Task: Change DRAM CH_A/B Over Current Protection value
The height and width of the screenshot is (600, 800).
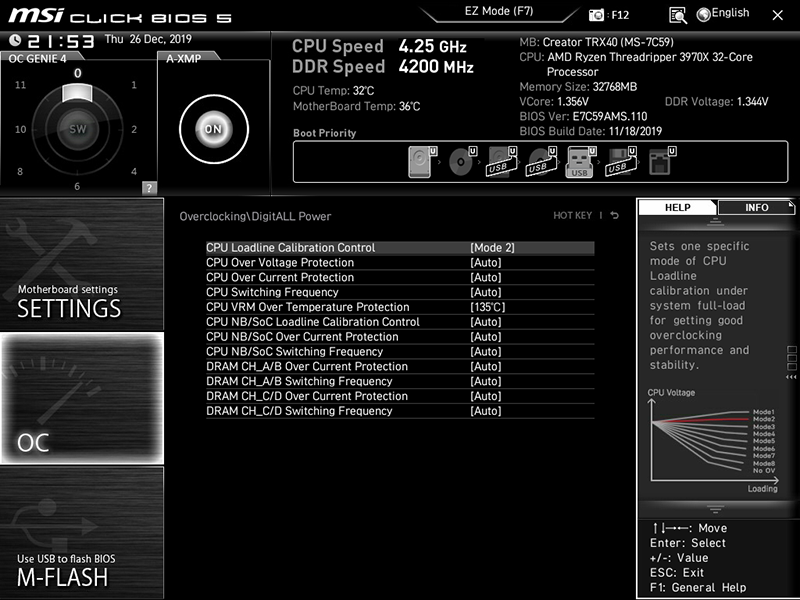Action: tap(486, 366)
